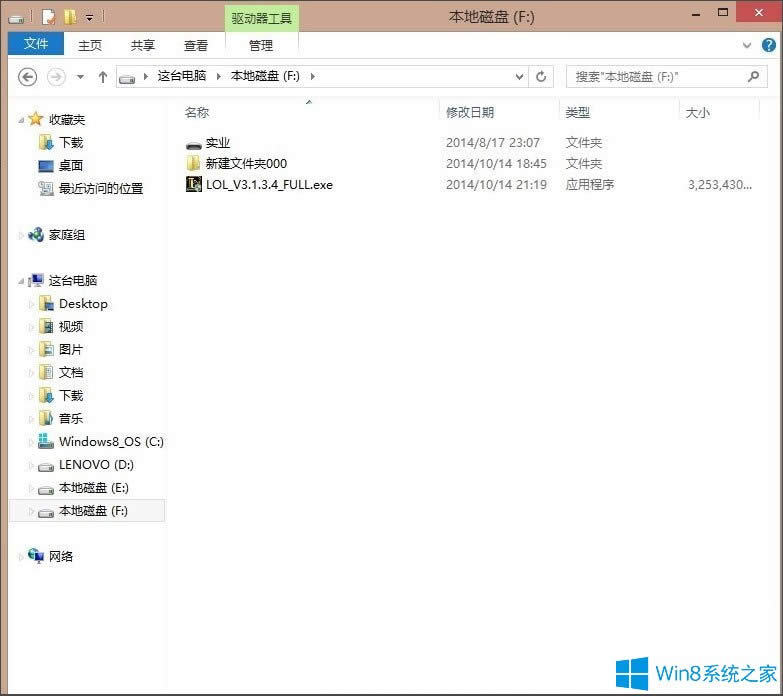Open the Help question mark icon

(x=768, y=45)
